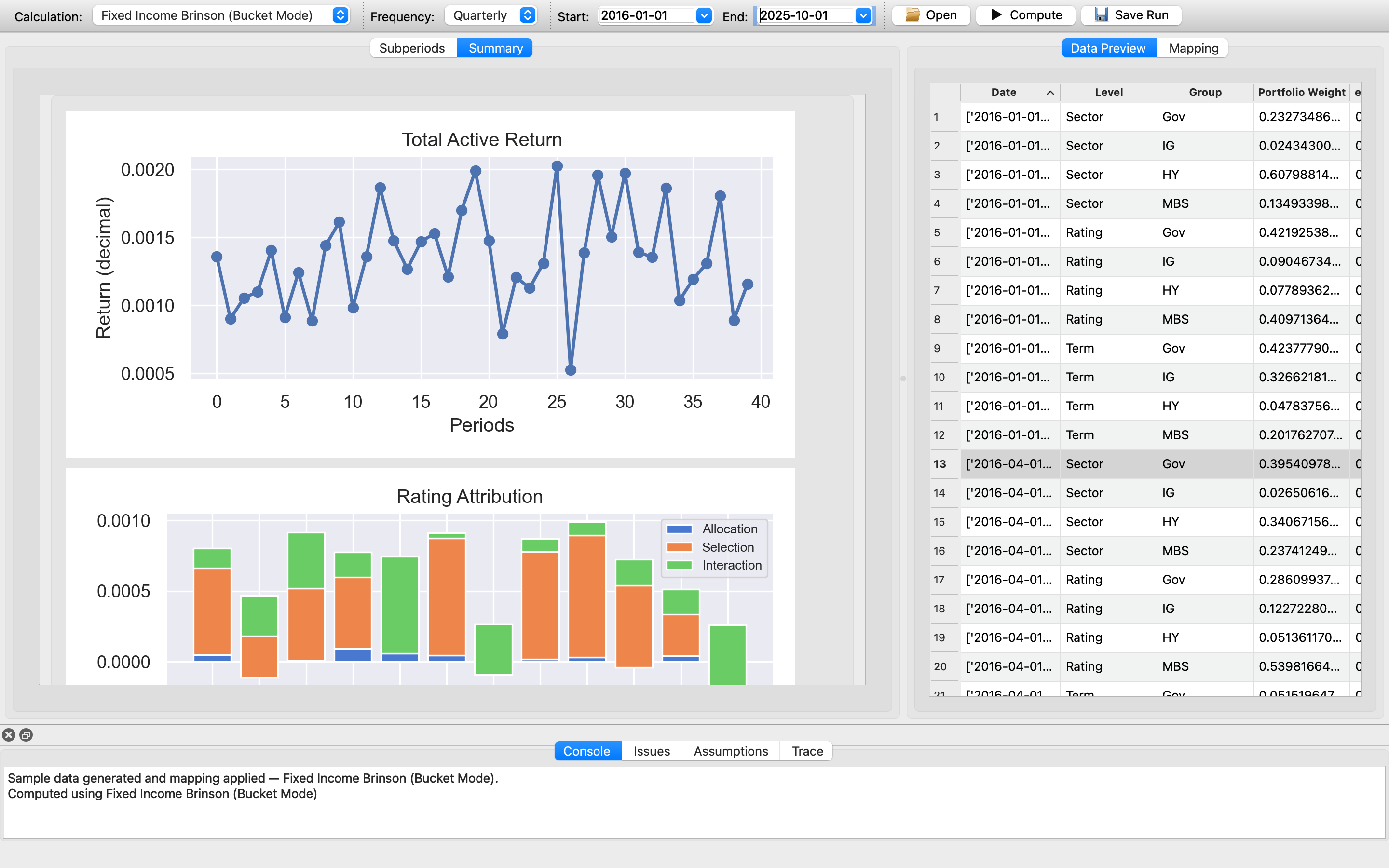Expand the Start date picker arrow
The height and width of the screenshot is (868, 1389).
pos(704,15)
